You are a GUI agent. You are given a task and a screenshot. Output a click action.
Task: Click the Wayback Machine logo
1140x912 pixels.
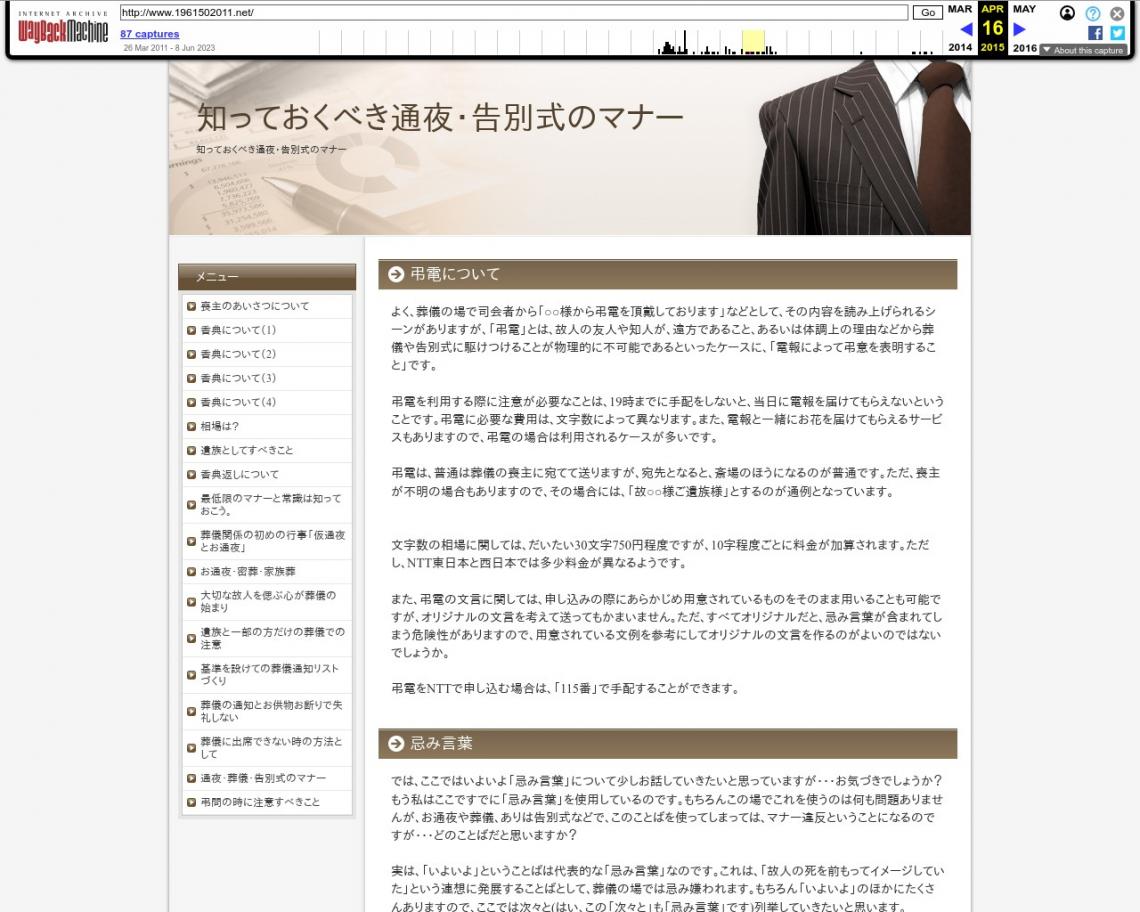click(63, 28)
